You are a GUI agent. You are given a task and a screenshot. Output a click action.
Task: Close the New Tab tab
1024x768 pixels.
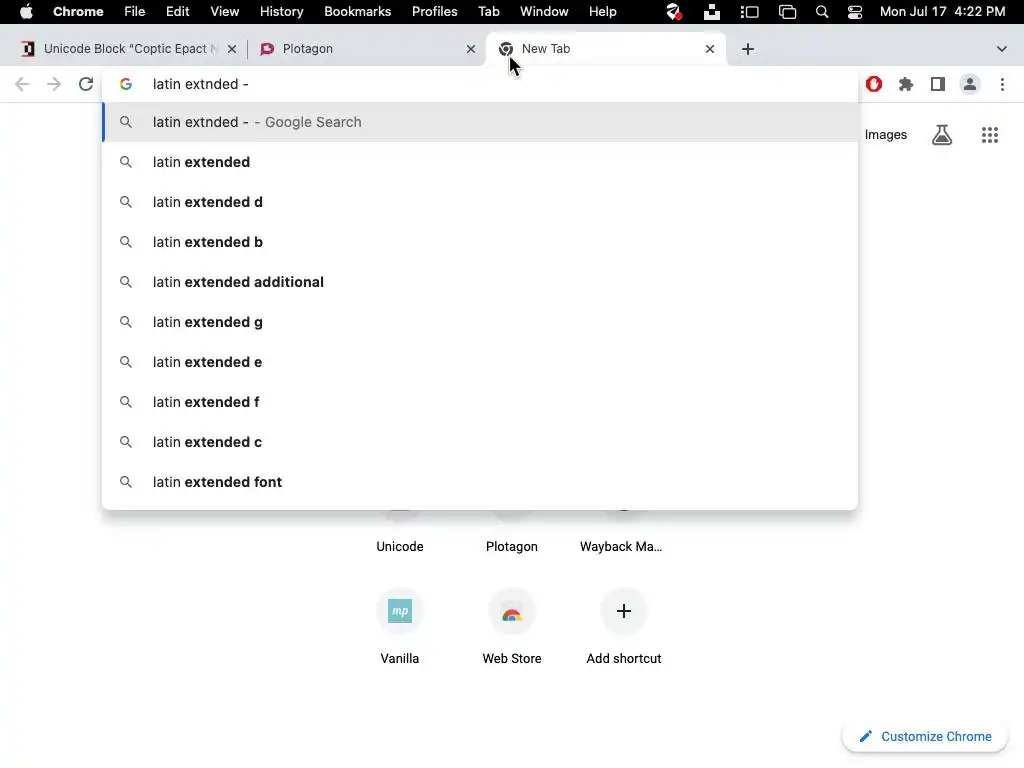pyautogui.click(x=710, y=49)
